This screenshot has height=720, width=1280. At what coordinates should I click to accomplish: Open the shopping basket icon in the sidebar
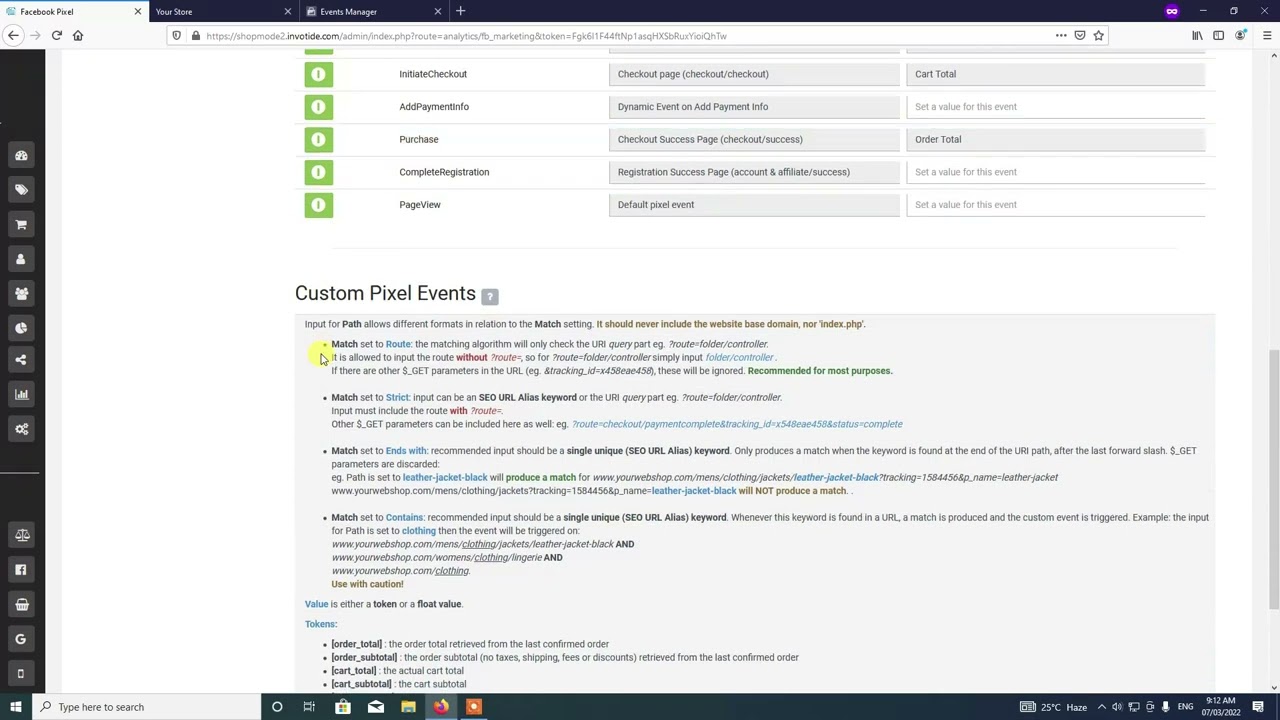point(21,604)
